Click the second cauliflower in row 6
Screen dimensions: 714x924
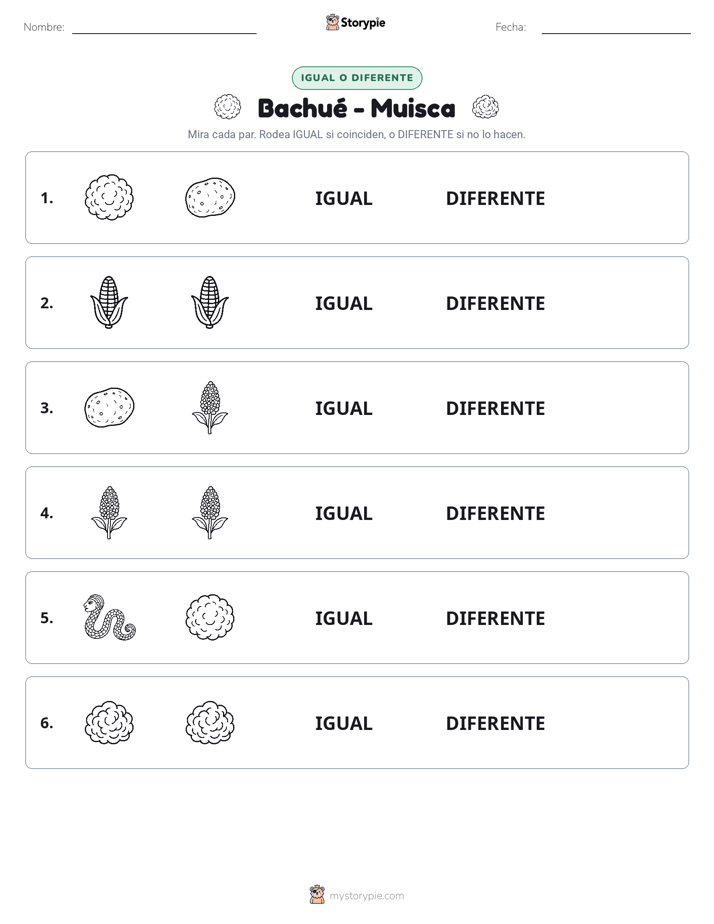click(210, 722)
